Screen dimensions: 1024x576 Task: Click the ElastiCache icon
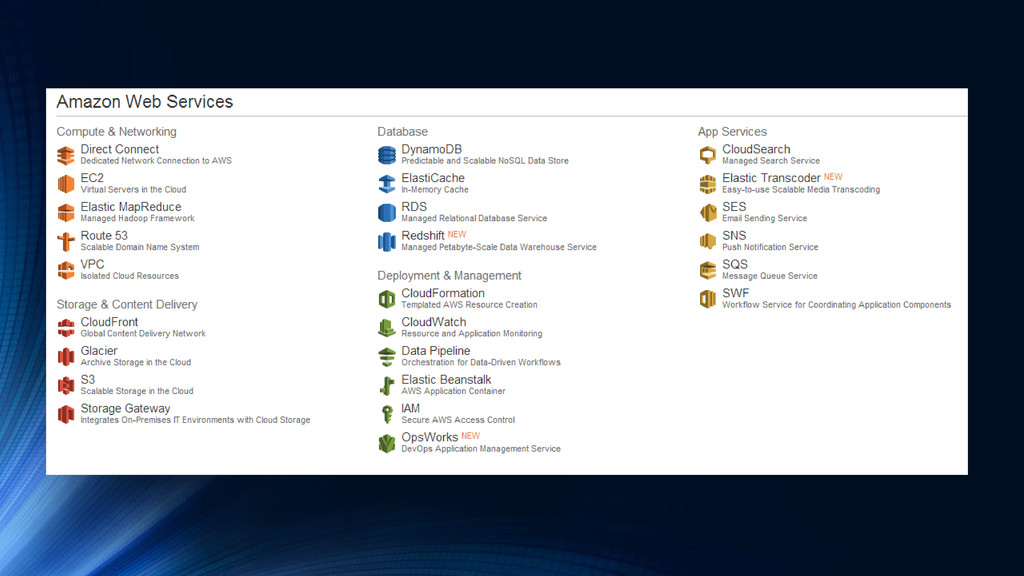click(x=387, y=184)
